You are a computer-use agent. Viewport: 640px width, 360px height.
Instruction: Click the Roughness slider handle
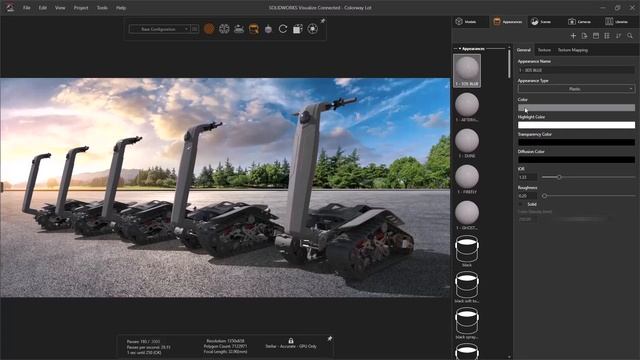click(544, 196)
